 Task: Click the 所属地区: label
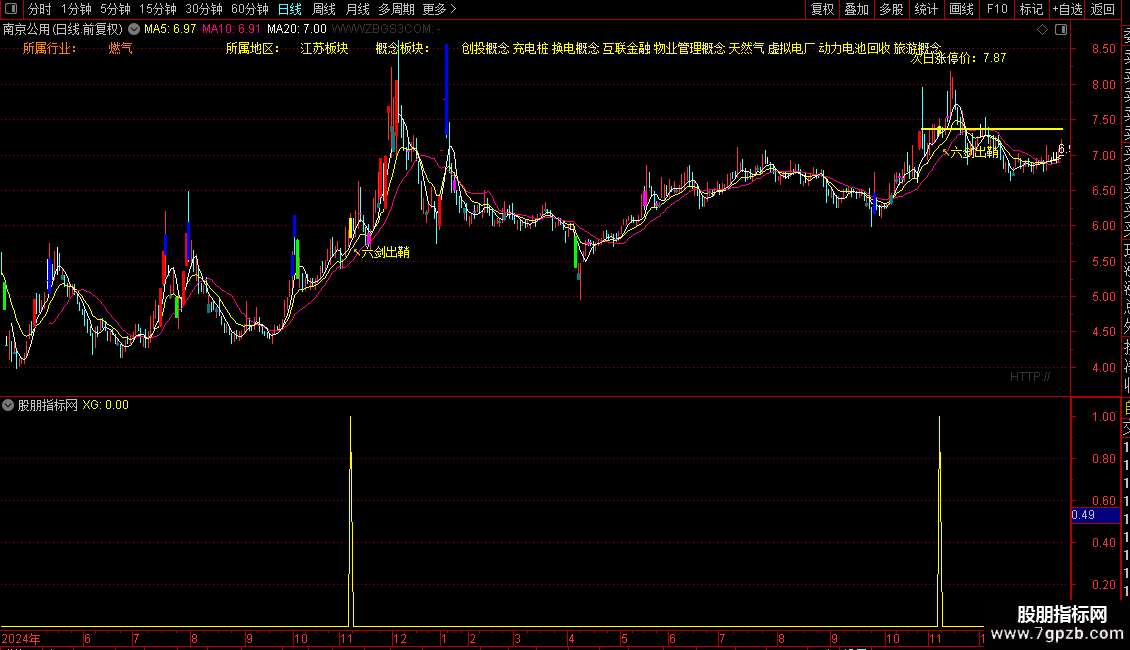(252, 48)
